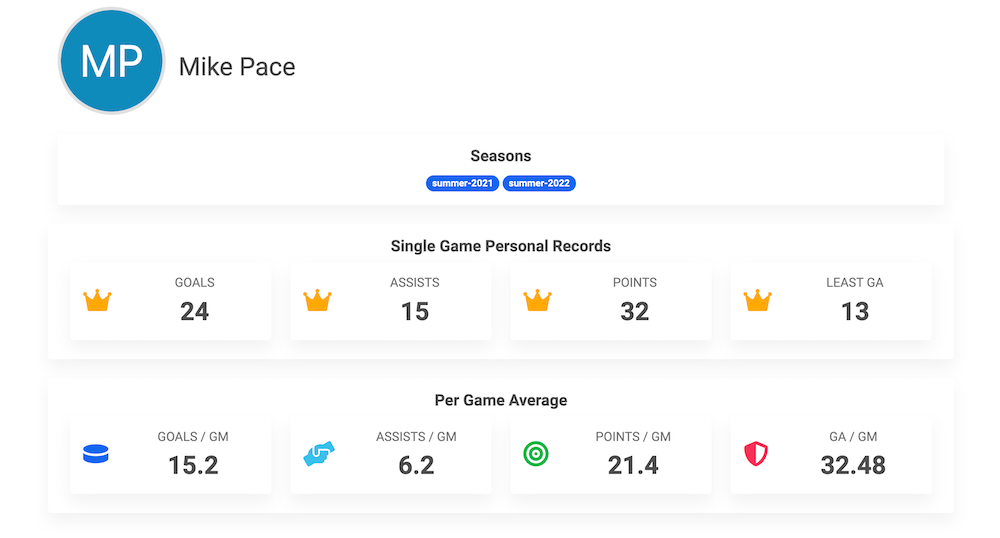Image resolution: width=1000 pixels, height=538 pixels.
Task: Select the summer-2021 season tag
Action: coord(462,184)
